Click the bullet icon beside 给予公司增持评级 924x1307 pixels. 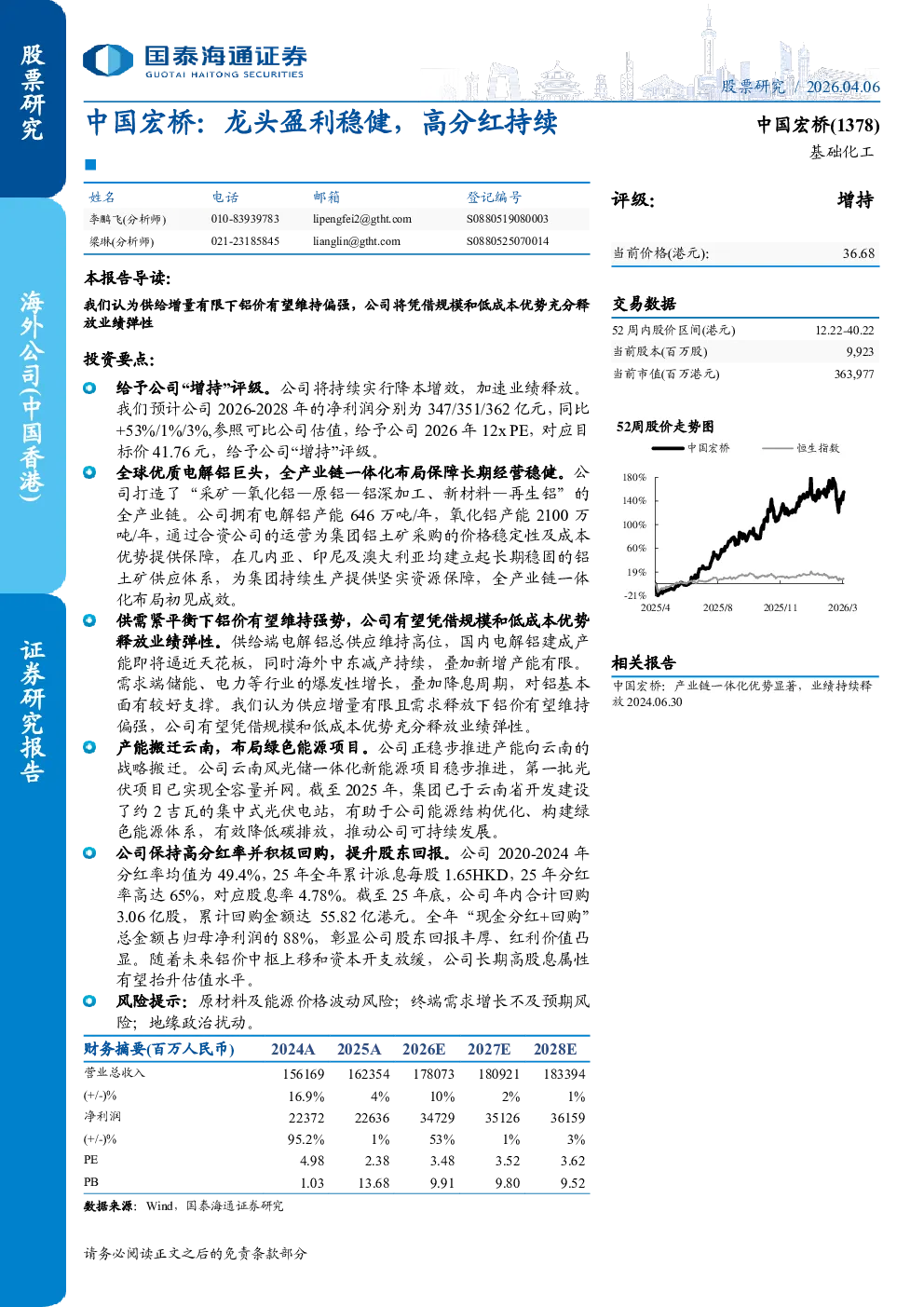(89, 388)
